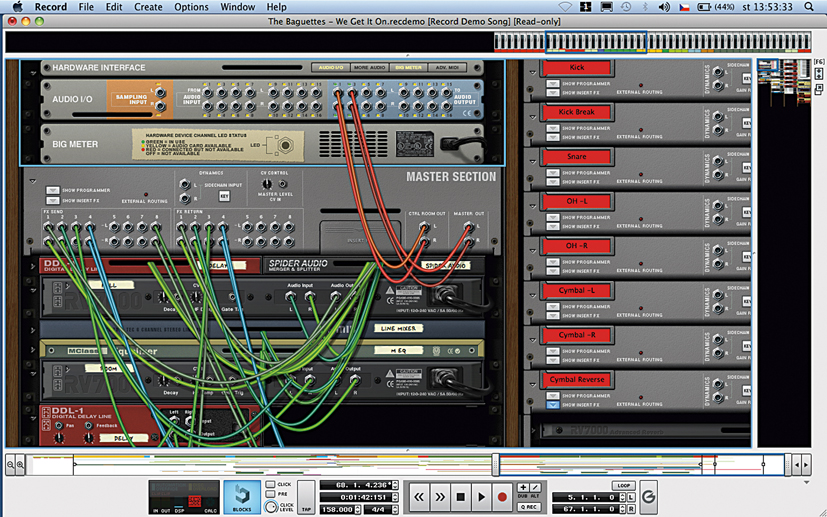Click the tempo field showing 158.000
Viewport: 827px width, 517px height.
[338, 510]
